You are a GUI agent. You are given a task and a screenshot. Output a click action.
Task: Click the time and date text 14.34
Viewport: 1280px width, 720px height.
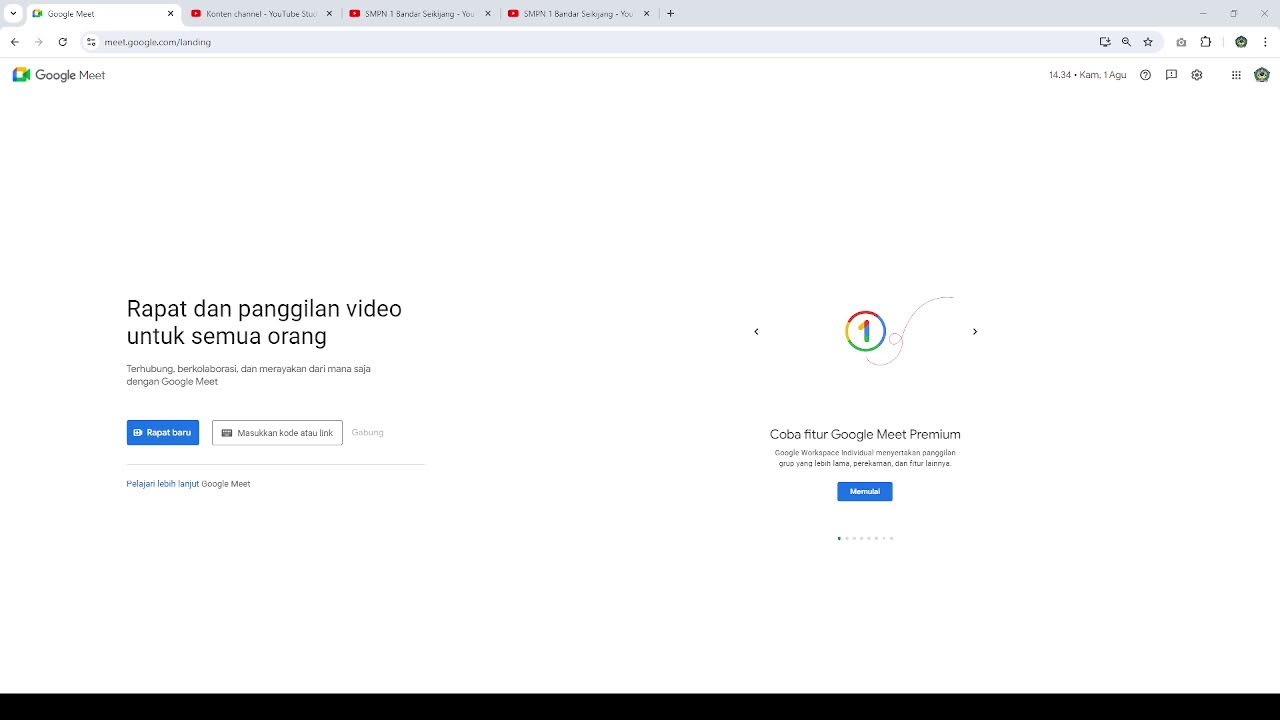click(1088, 75)
